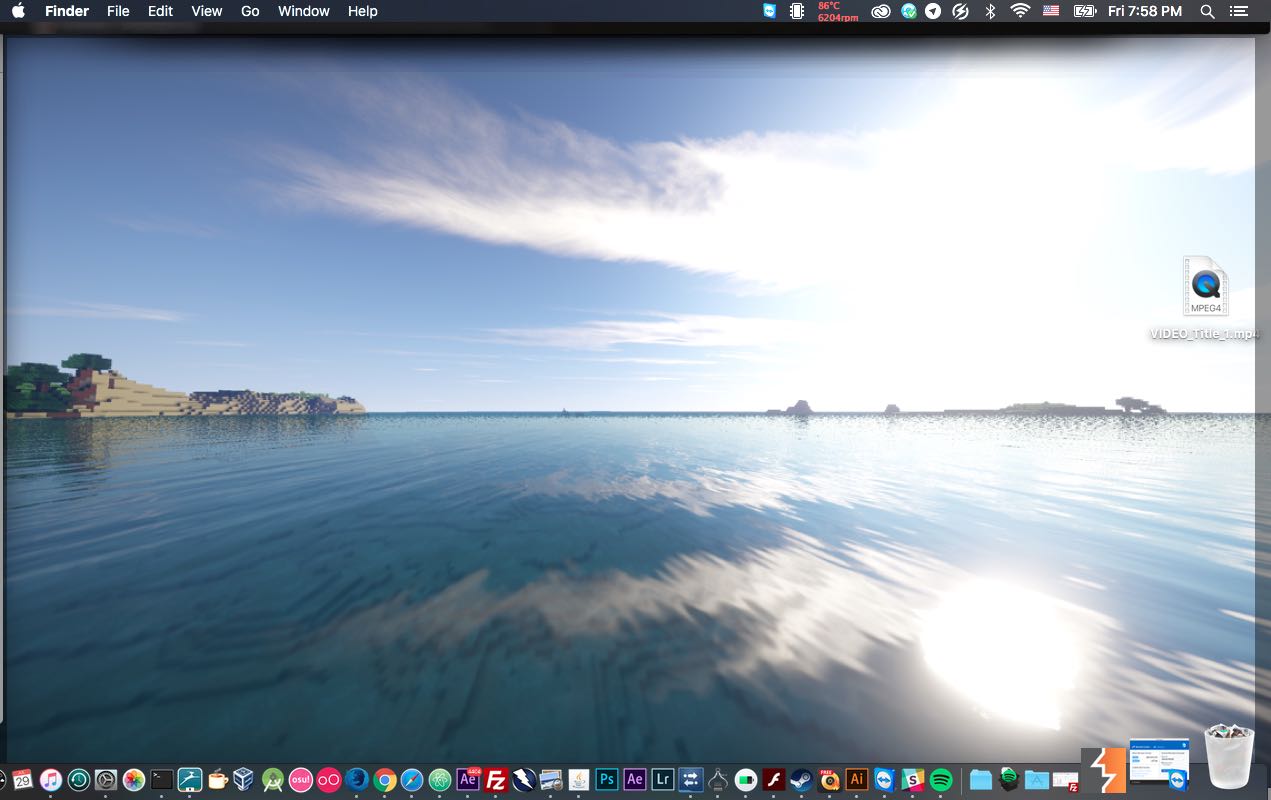Open Terminal from the dock
1271x800 pixels.
click(162, 780)
